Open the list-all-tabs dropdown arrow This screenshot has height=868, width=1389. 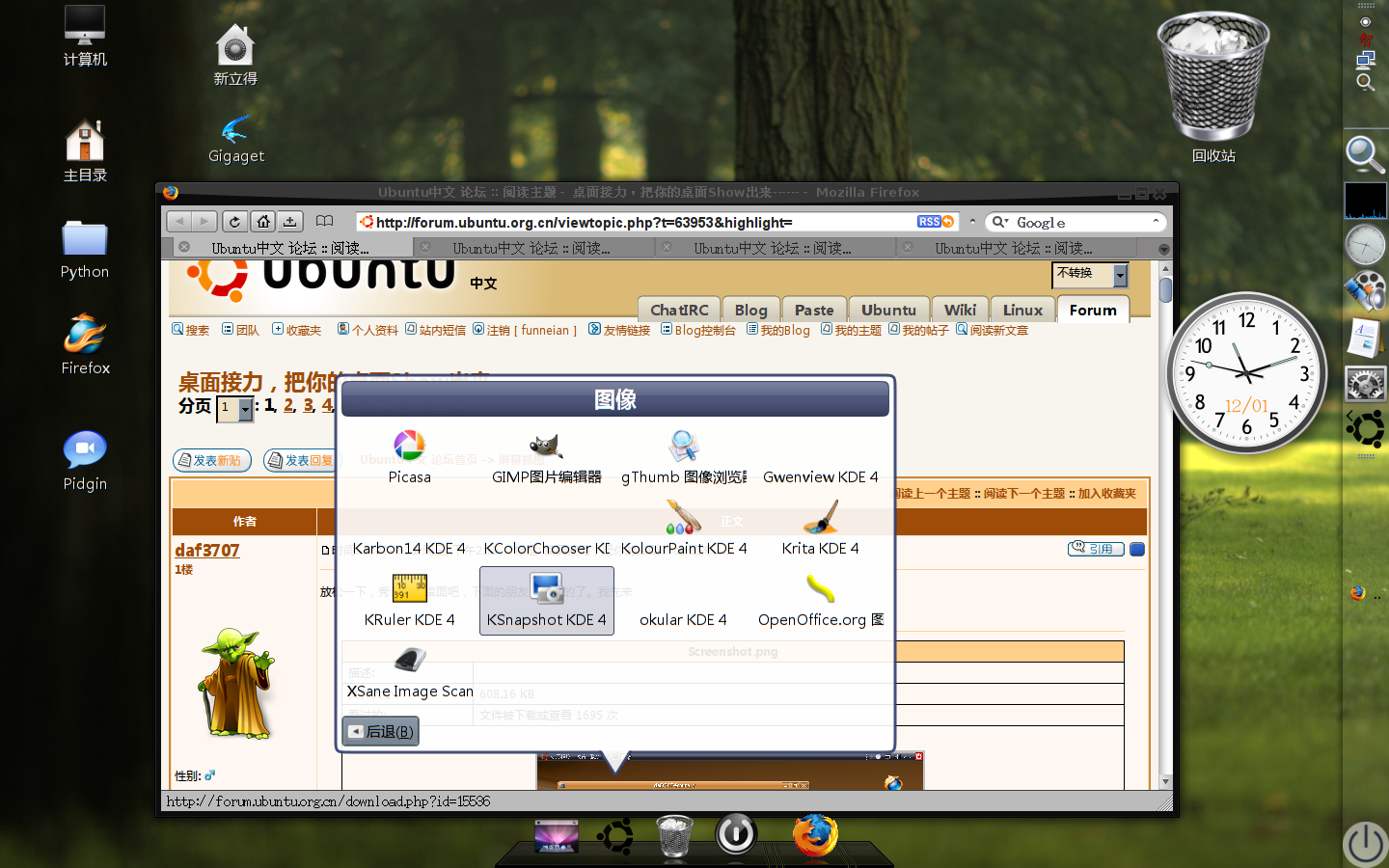point(1164,249)
